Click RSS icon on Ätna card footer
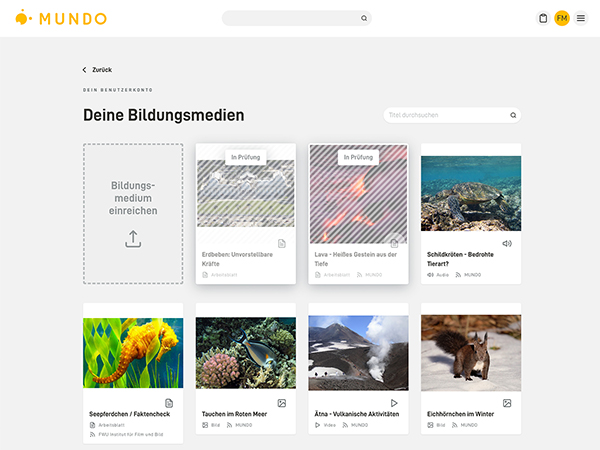This screenshot has width=600, height=450. click(345, 425)
